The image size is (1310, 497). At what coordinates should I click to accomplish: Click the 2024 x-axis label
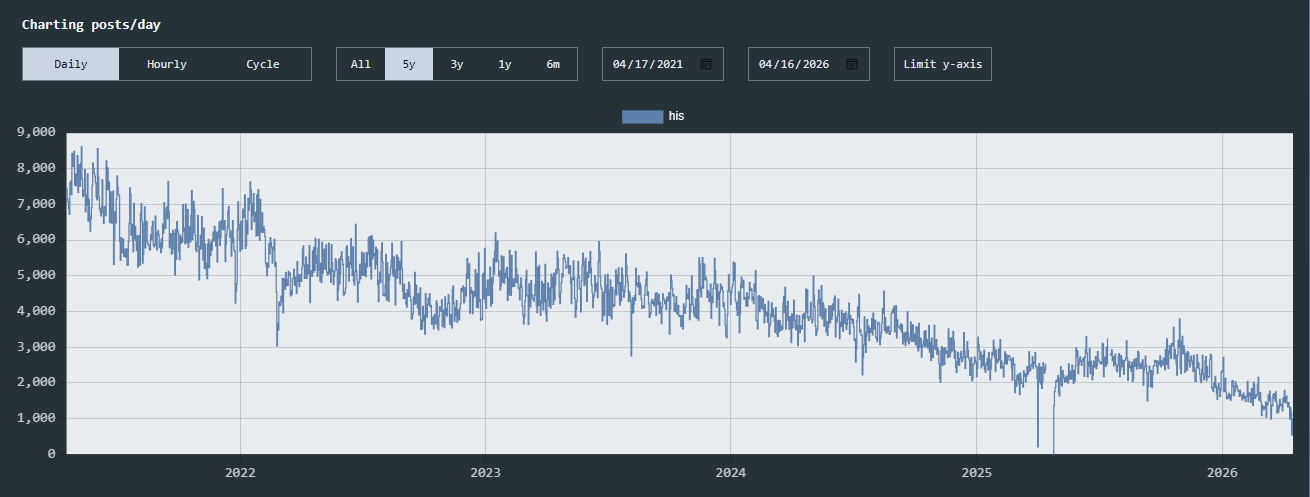coord(730,472)
